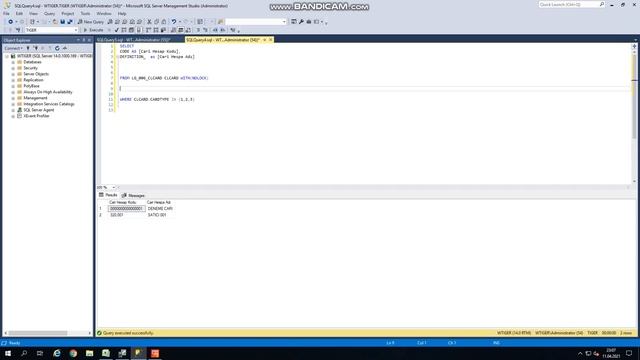The height and width of the screenshot is (360, 640).
Task: Click the New Query toolbar button
Action: 91,22
